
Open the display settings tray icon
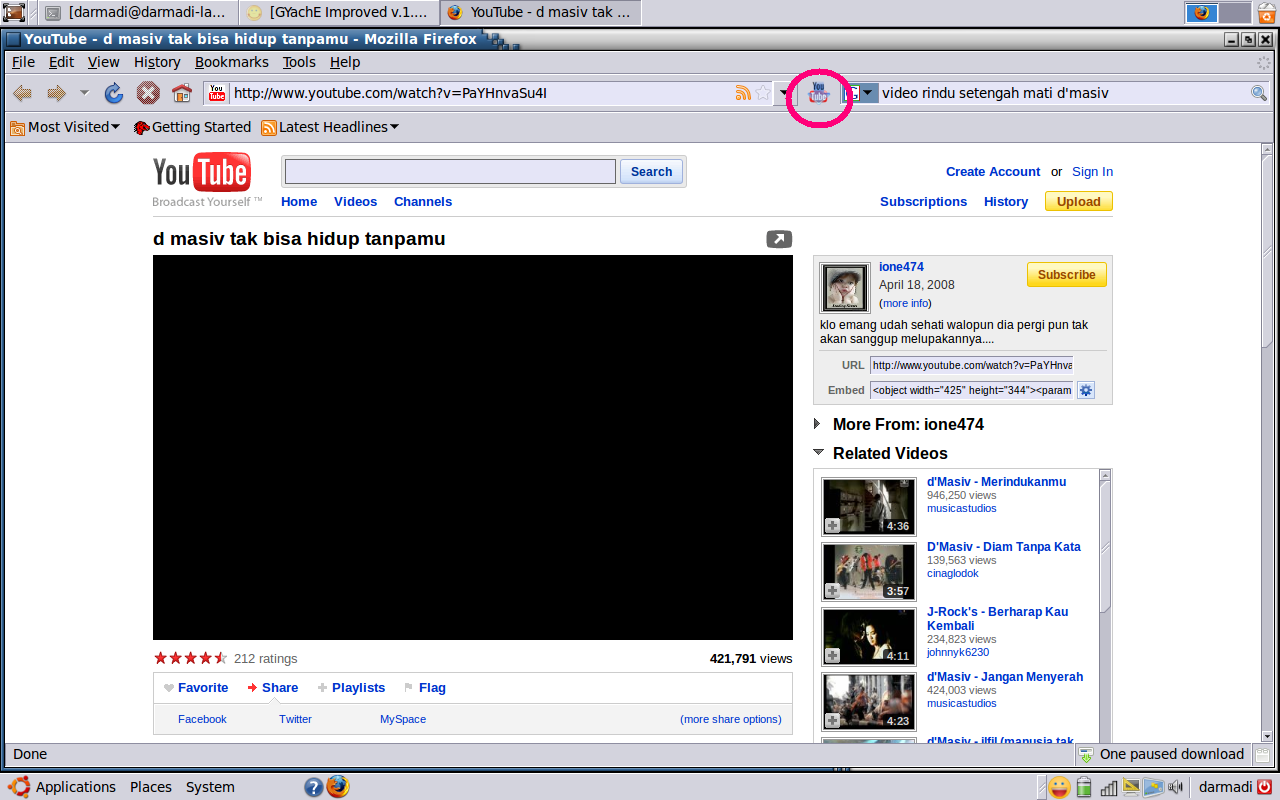[x=1131, y=787]
